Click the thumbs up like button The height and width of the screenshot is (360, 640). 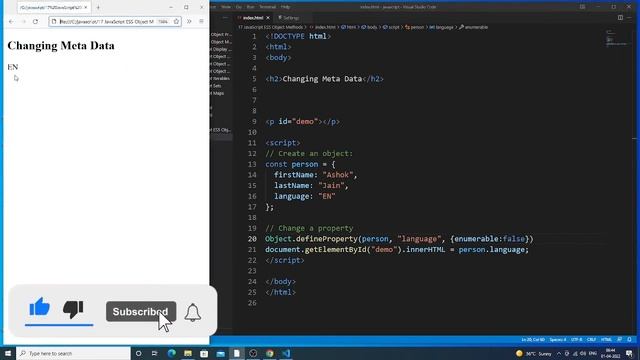(x=40, y=307)
